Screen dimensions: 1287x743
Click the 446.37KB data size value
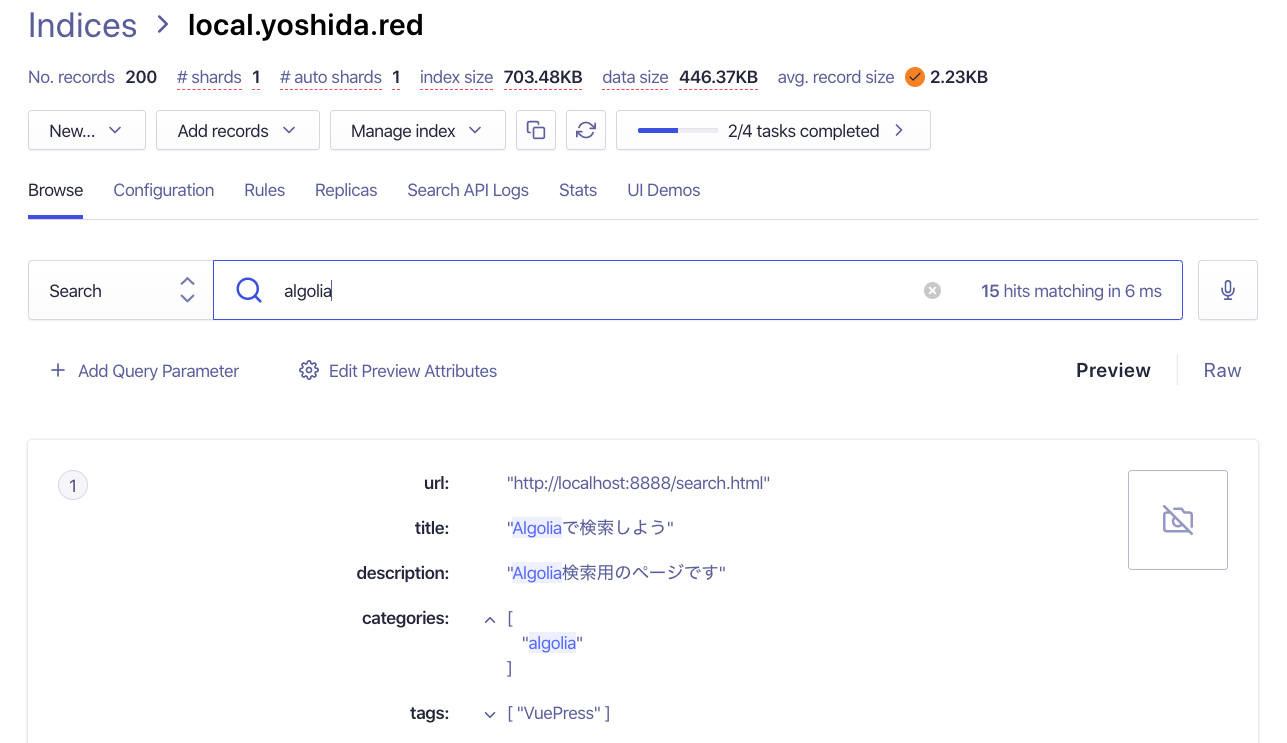[718, 77]
